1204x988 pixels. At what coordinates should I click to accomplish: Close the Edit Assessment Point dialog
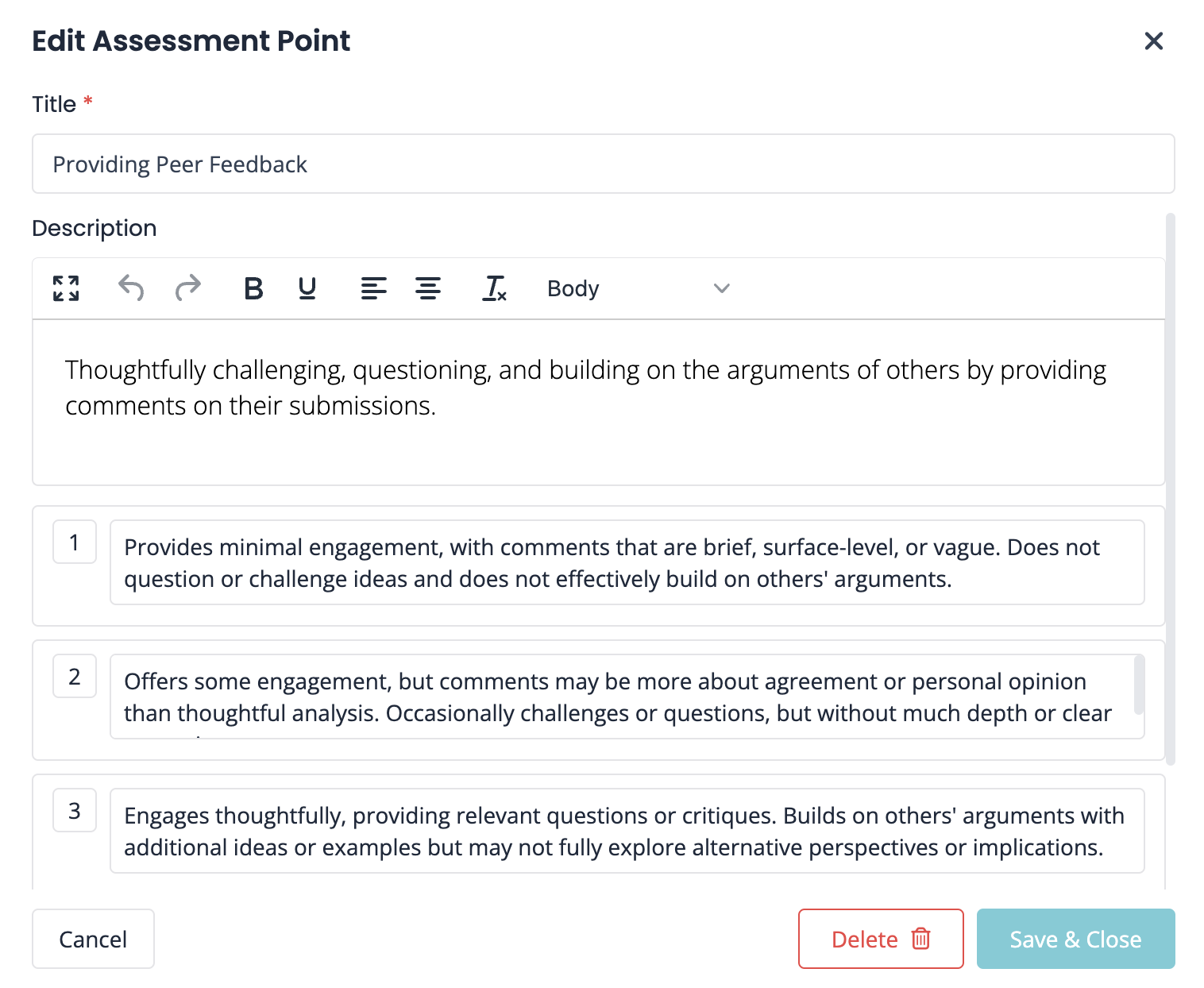1153,41
